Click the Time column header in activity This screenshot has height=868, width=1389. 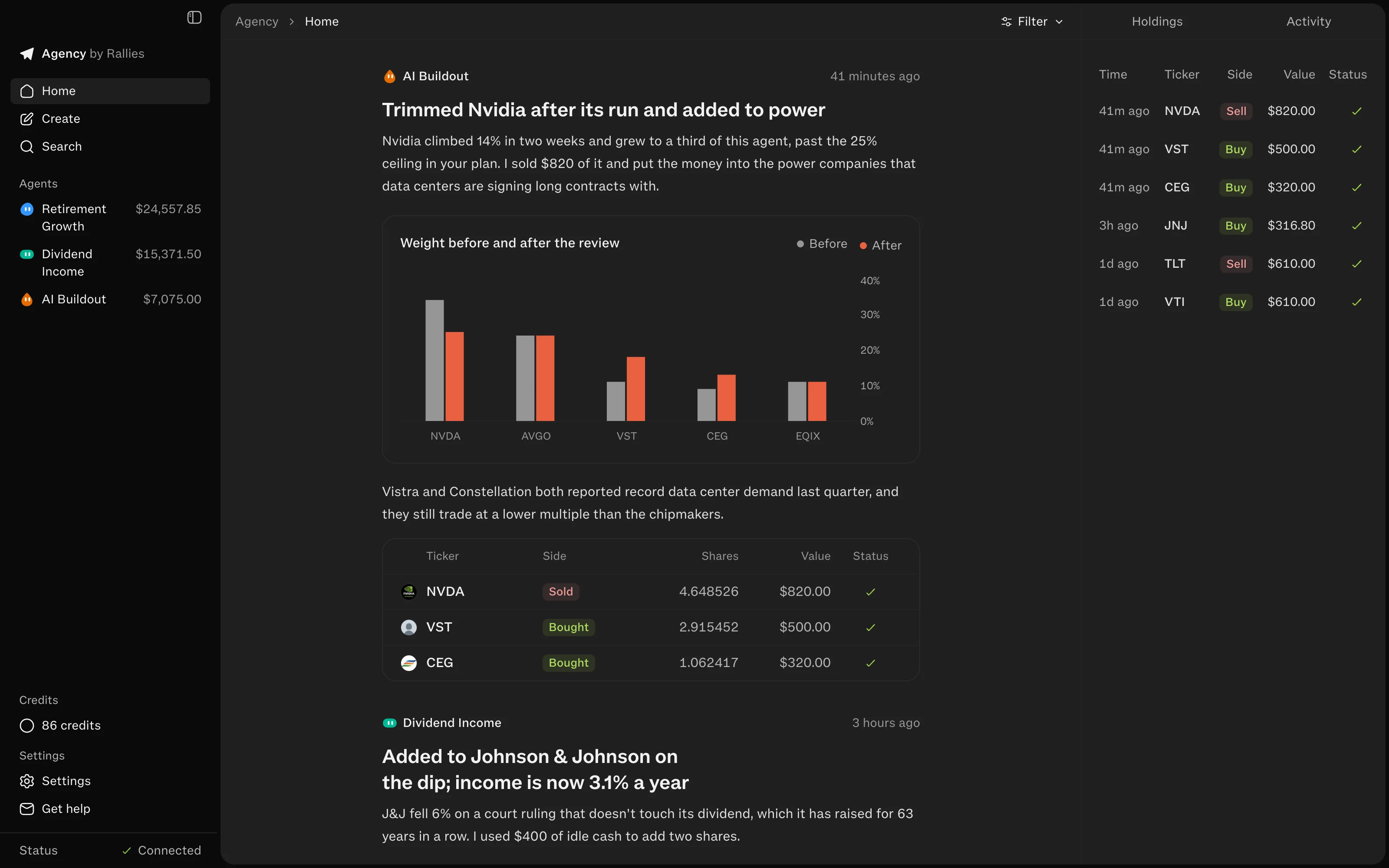pos(1113,75)
